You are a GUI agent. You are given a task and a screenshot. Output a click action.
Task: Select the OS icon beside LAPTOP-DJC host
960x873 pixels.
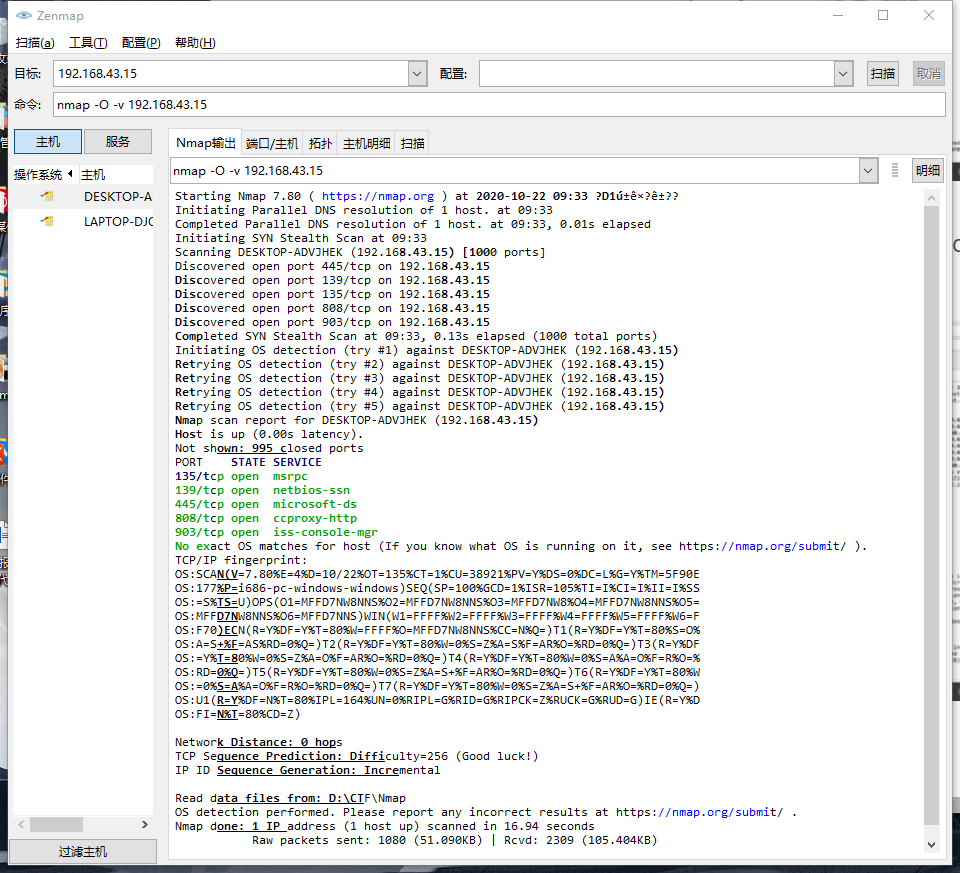[x=47, y=221]
